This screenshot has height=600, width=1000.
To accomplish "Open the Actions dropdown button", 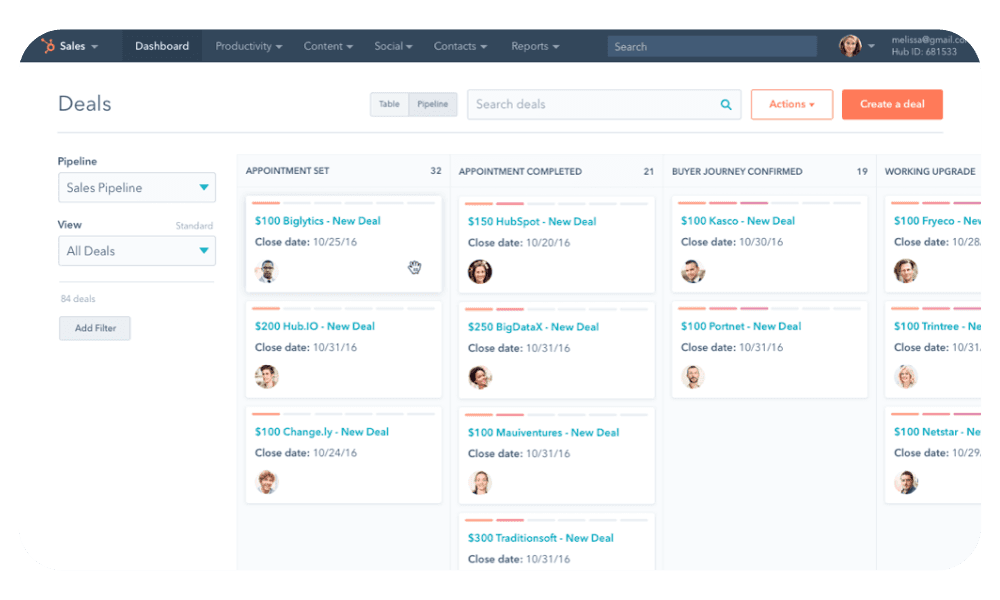I will (791, 104).
